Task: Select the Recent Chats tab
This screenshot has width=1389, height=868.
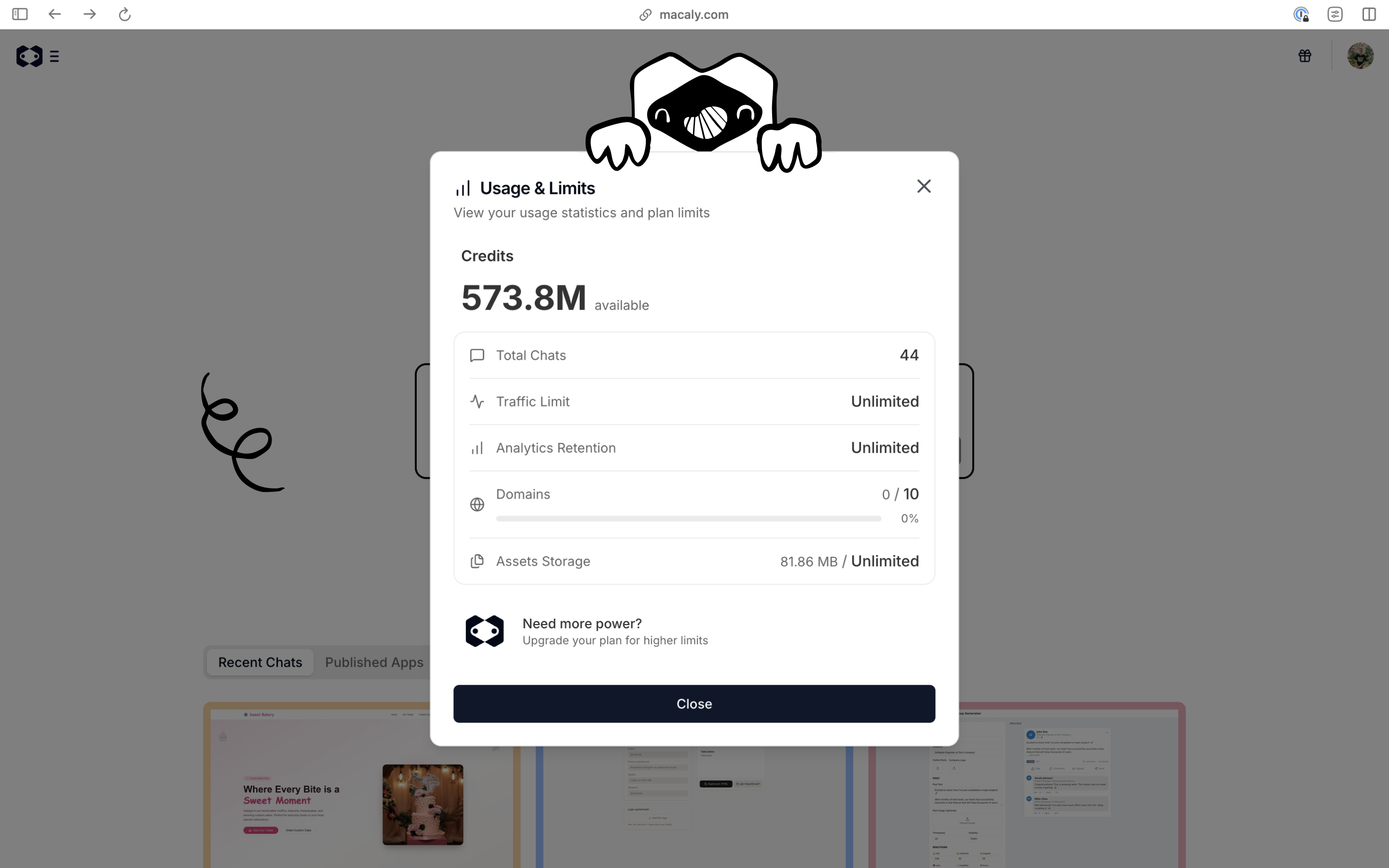Action: point(259,662)
